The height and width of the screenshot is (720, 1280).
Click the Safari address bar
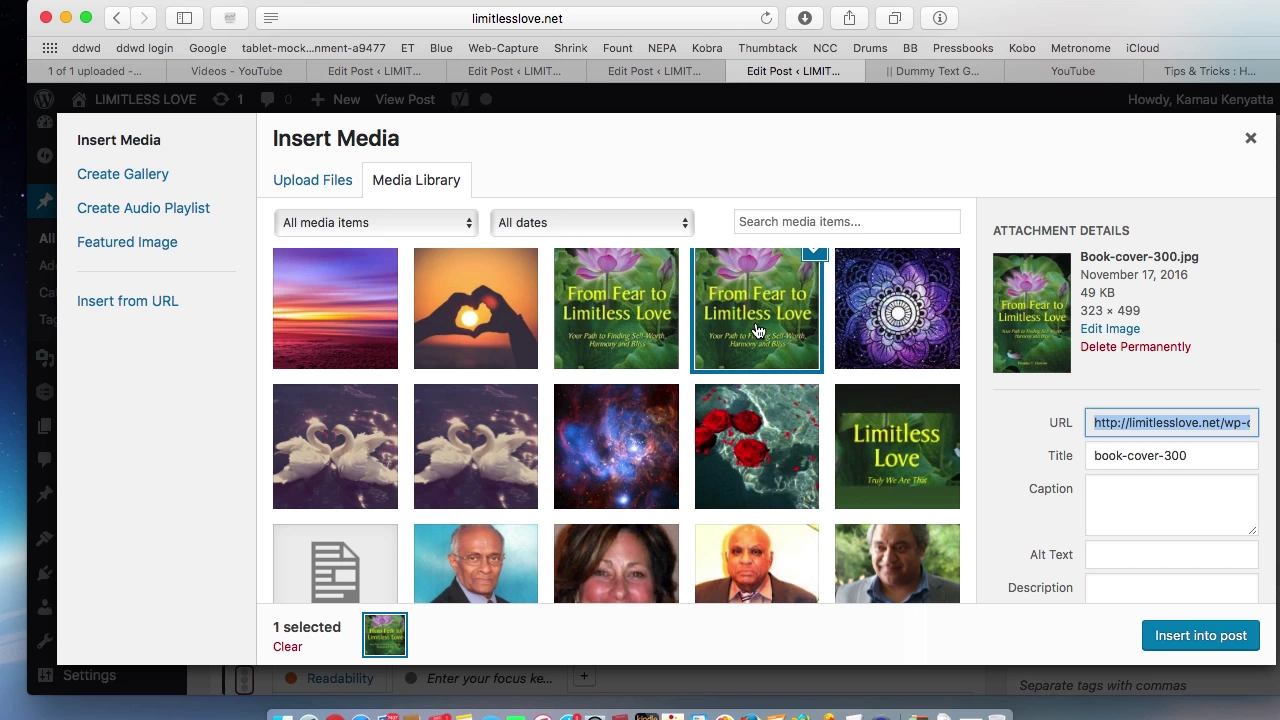(517, 18)
